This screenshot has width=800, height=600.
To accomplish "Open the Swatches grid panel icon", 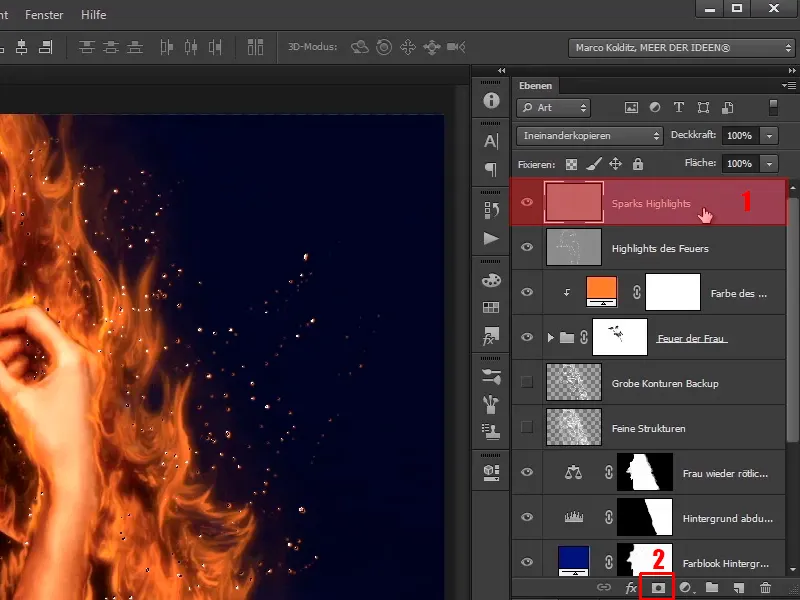I will pyautogui.click(x=491, y=307).
